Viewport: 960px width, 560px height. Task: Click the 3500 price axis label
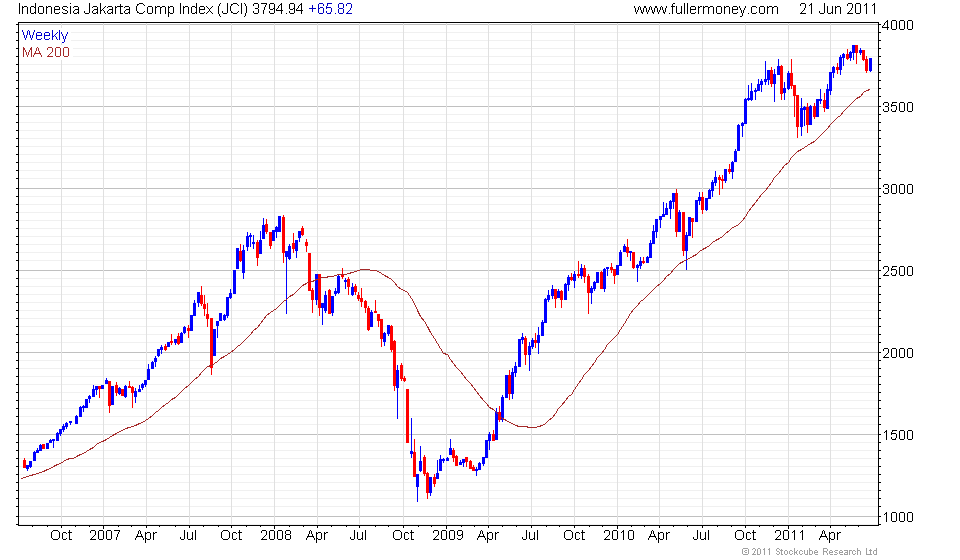[x=898, y=107]
